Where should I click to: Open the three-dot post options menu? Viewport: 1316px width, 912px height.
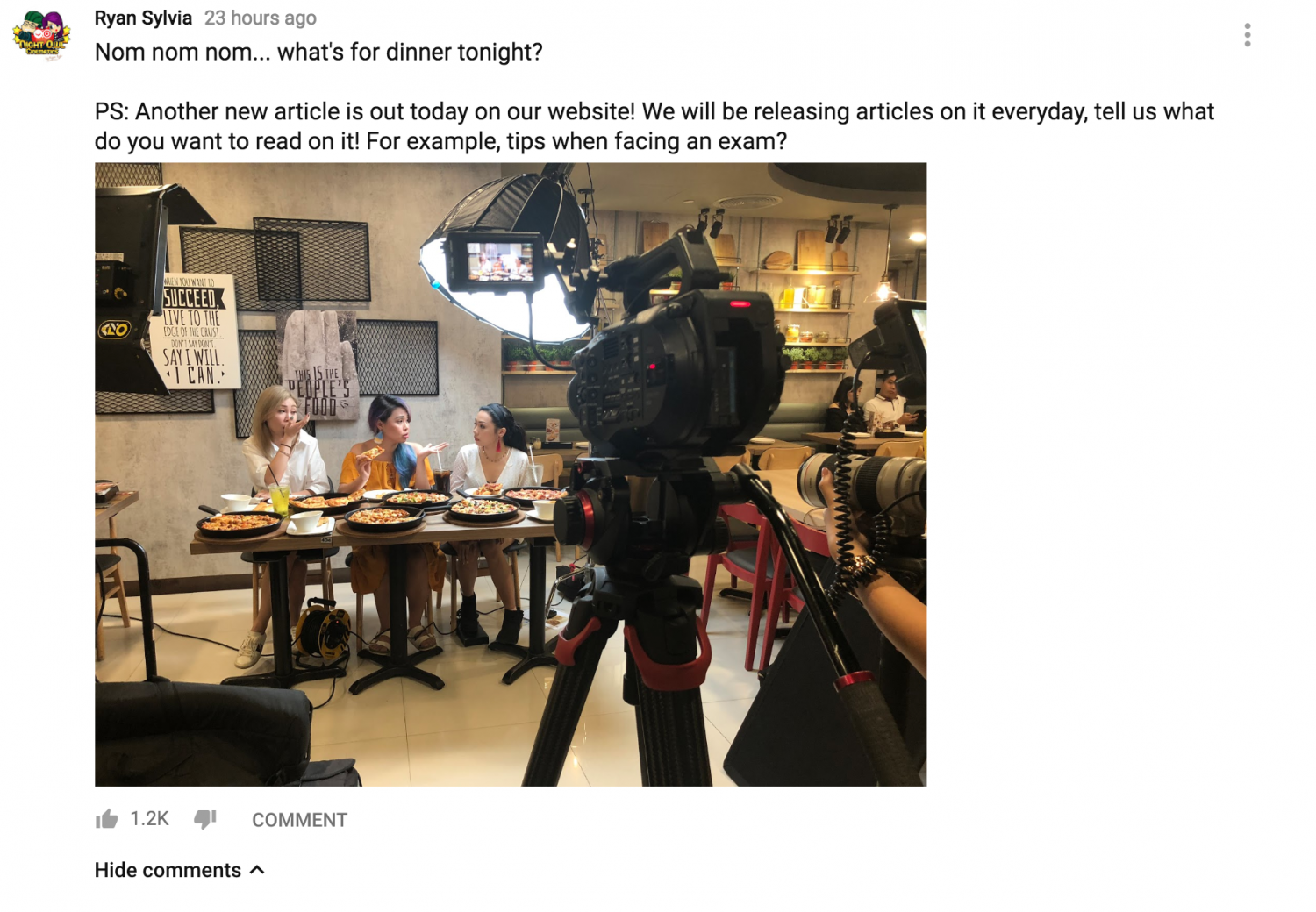tap(1247, 35)
